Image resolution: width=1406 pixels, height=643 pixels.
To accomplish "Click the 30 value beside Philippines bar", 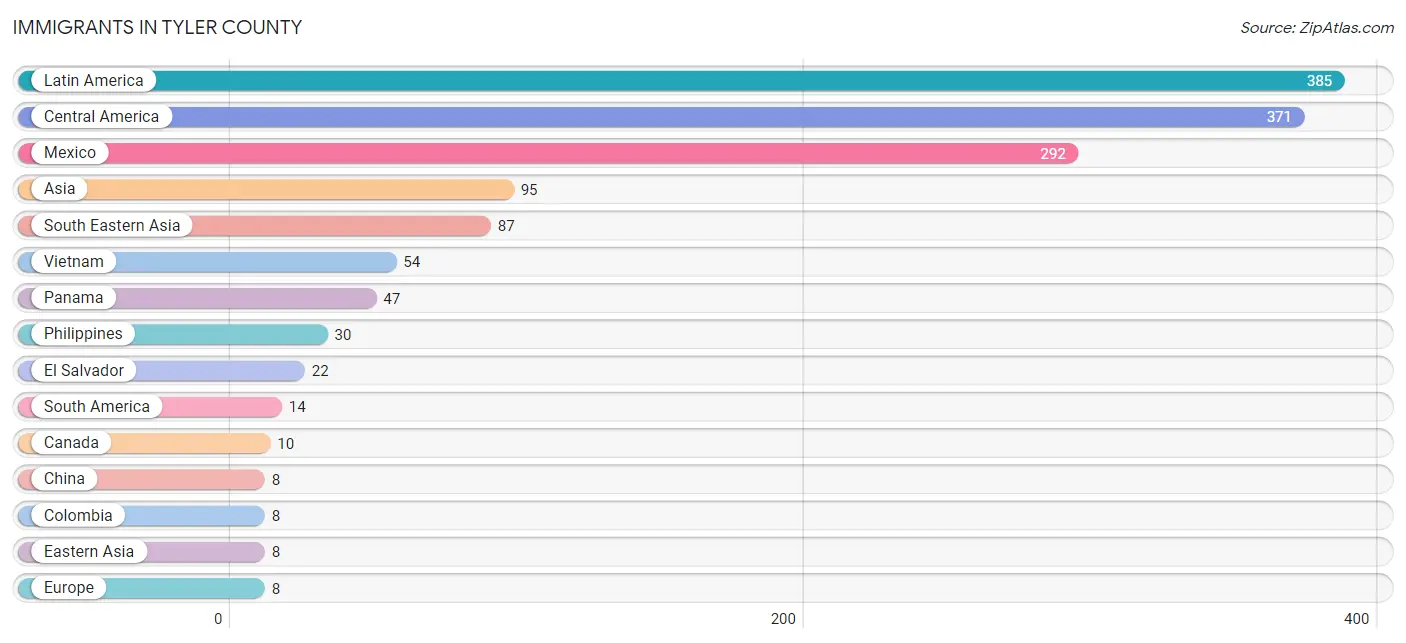I will click(x=342, y=335).
